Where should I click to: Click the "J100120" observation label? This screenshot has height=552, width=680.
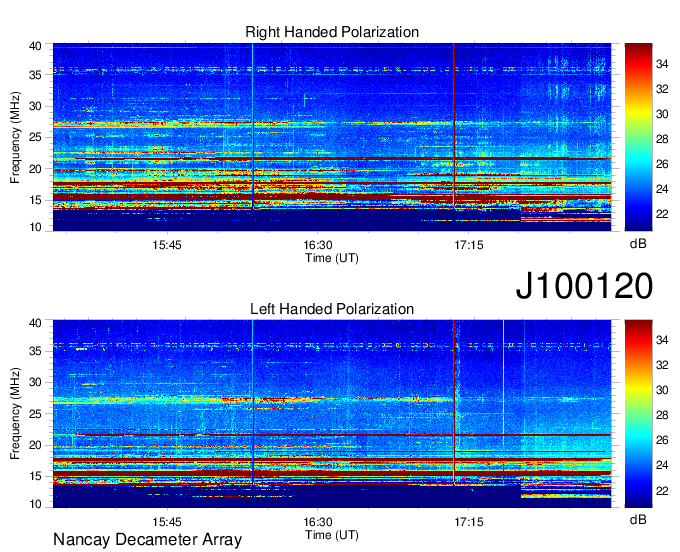point(584,286)
